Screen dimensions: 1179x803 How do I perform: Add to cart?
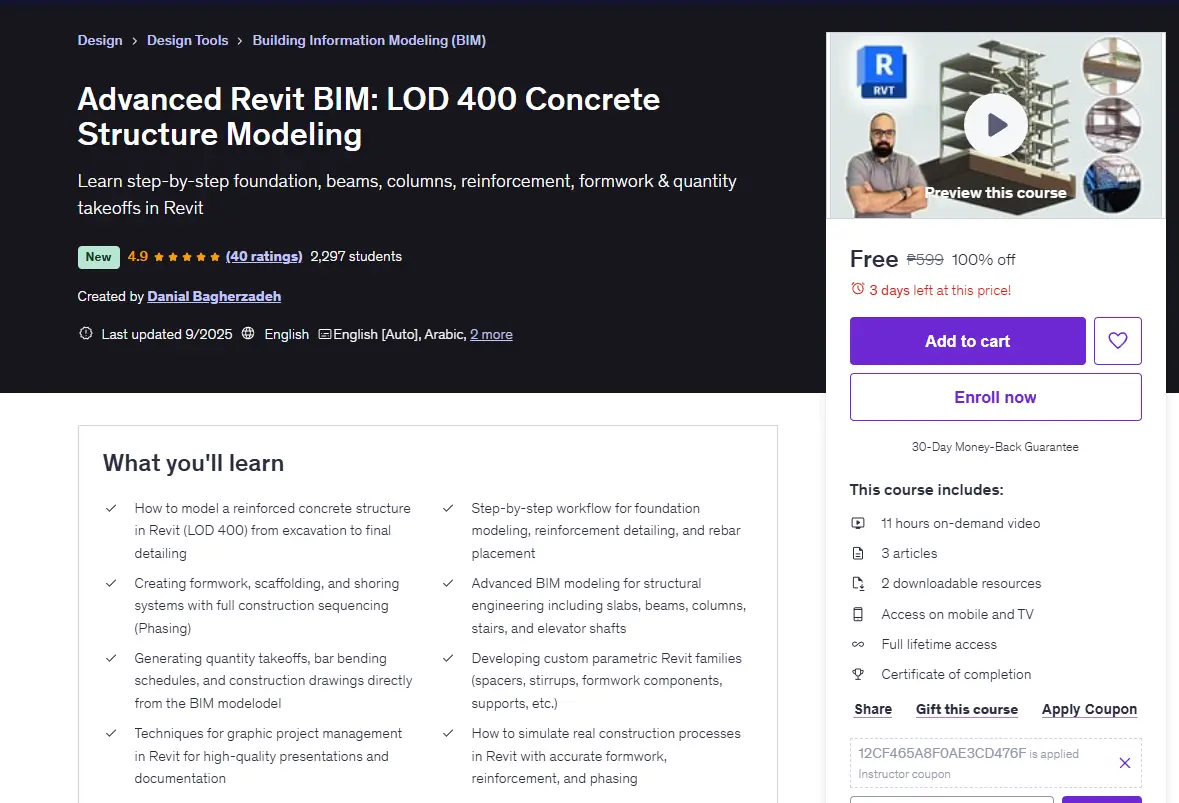[x=968, y=341]
